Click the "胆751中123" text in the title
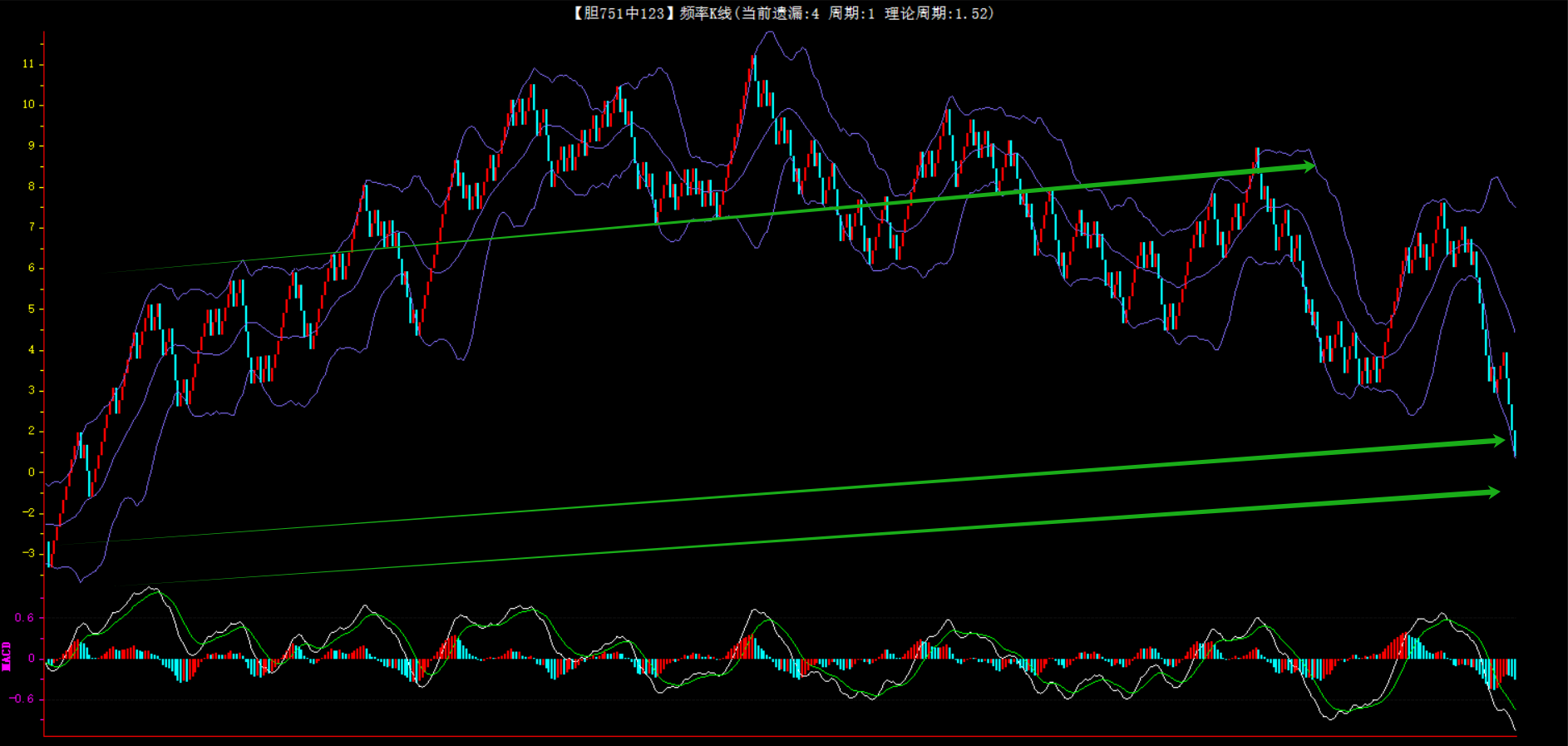Screen dimensions: 1568x746 click(624, 13)
